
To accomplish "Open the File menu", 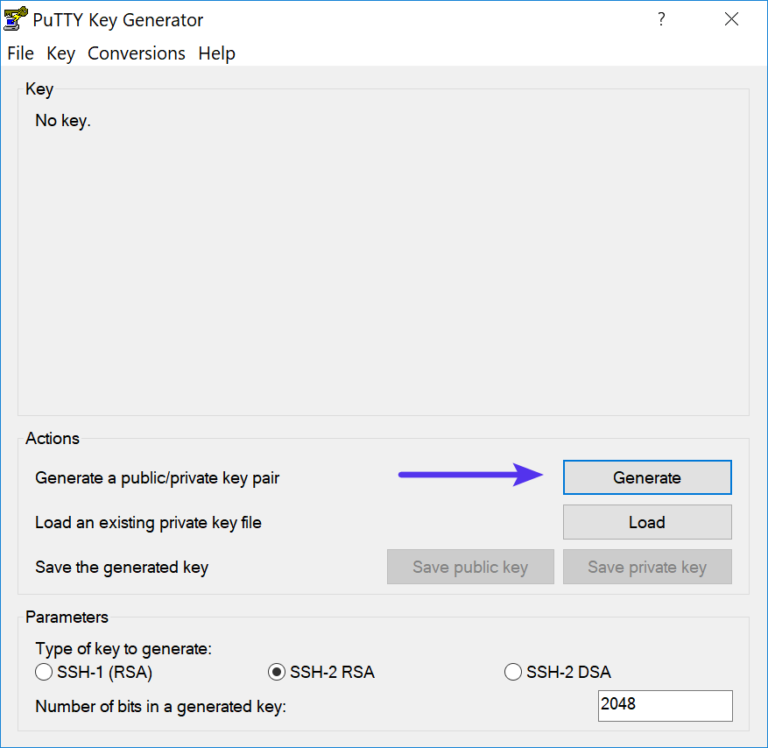I will (20, 53).
